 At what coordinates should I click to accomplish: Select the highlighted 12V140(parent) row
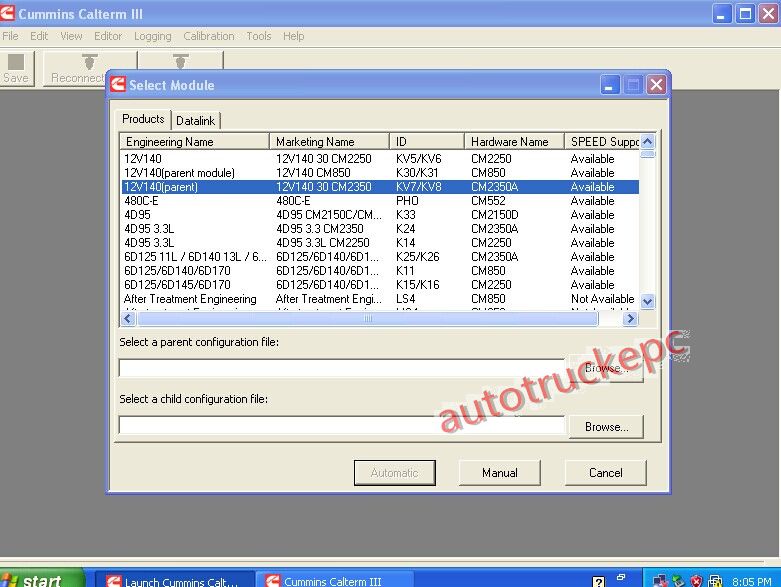380,187
